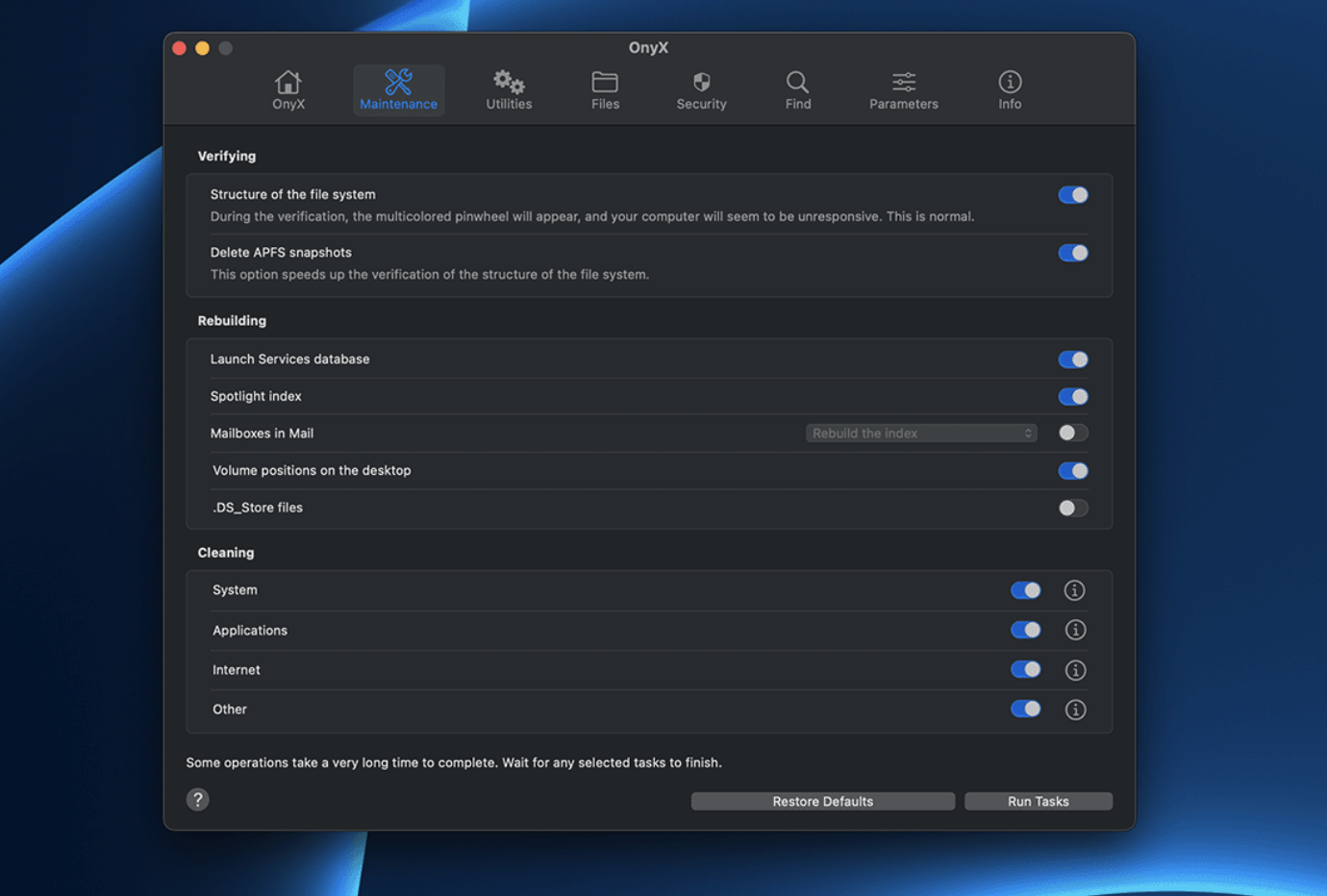Click the Restore Defaults button
The height and width of the screenshot is (896, 1327).
tap(822, 801)
